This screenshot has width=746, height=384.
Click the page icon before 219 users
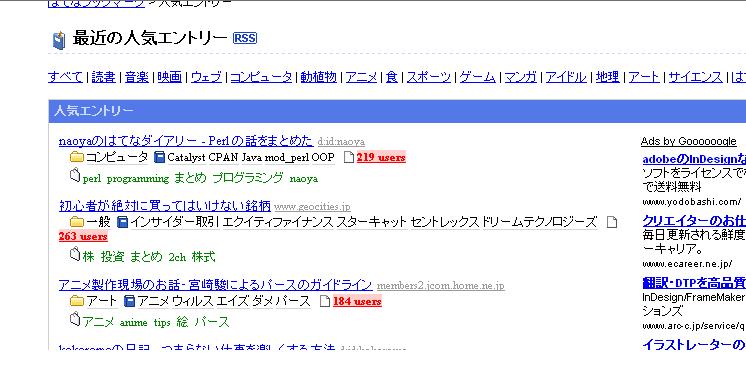pos(349,157)
